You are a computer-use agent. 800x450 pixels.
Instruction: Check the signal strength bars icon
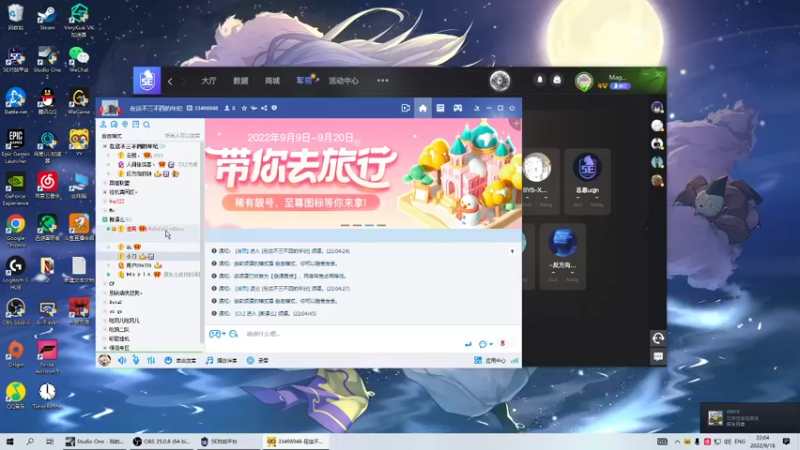515,360
